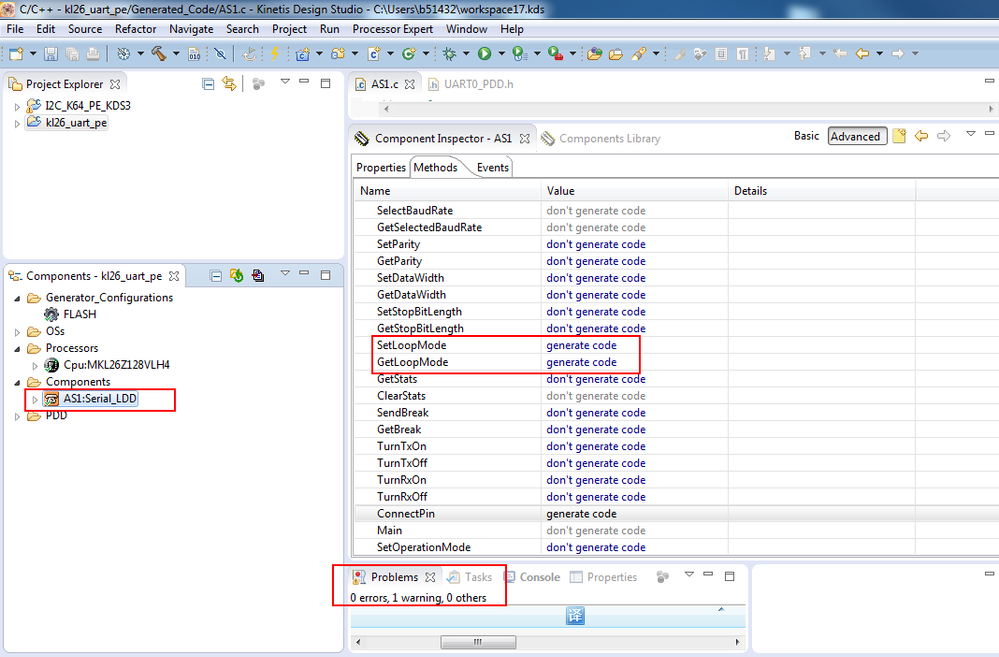The height and width of the screenshot is (657, 999).
Task: Open the Refactor menu
Action: coord(135,29)
